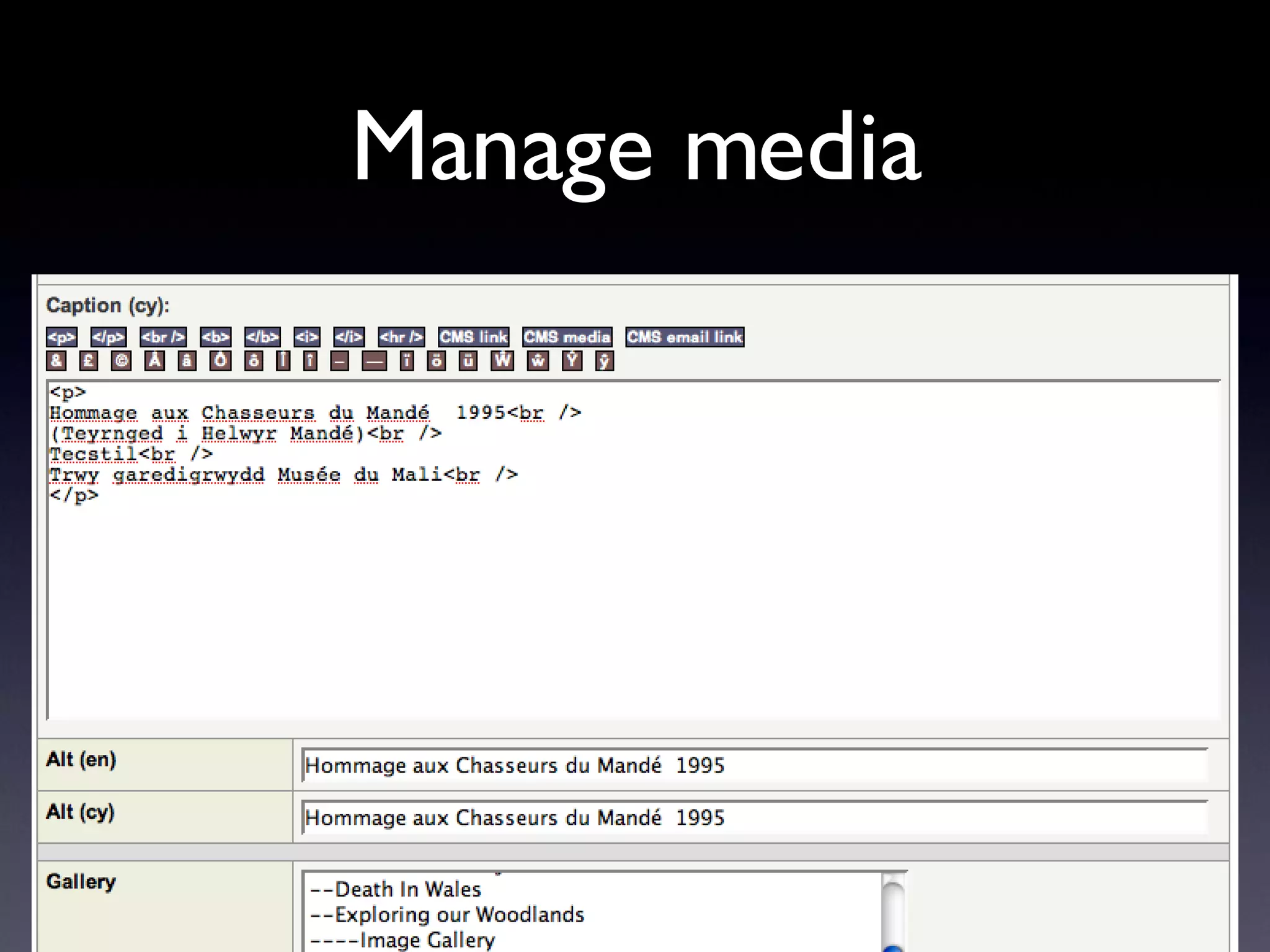Insert the capital Ŵ character

[x=502, y=361]
